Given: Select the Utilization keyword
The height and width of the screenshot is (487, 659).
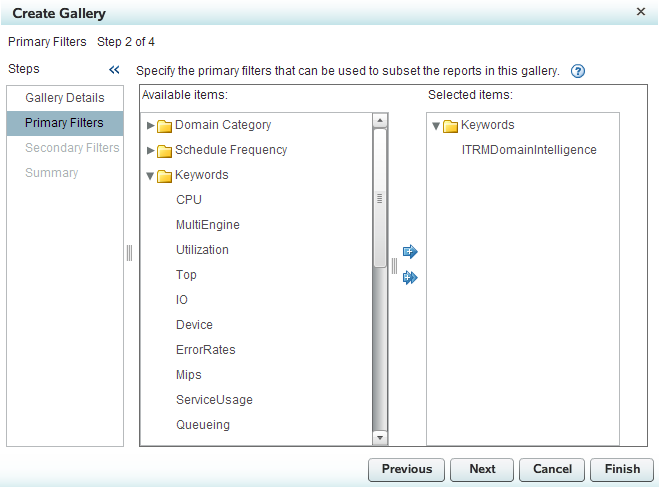Looking at the screenshot, I should click(202, 250).
